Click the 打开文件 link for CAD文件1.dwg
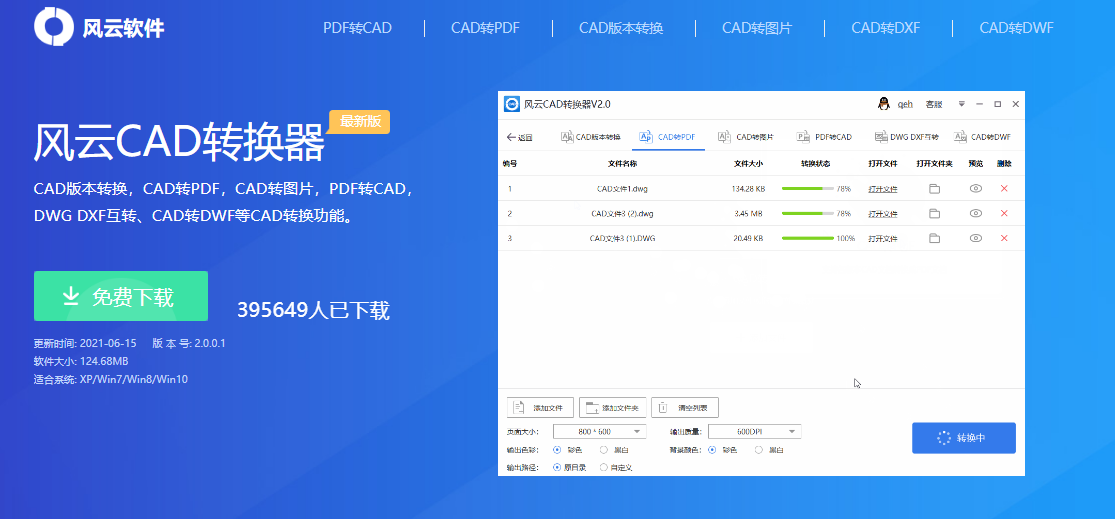The image size is (1115, 519). pyautogui.click(x=882, y=189)
